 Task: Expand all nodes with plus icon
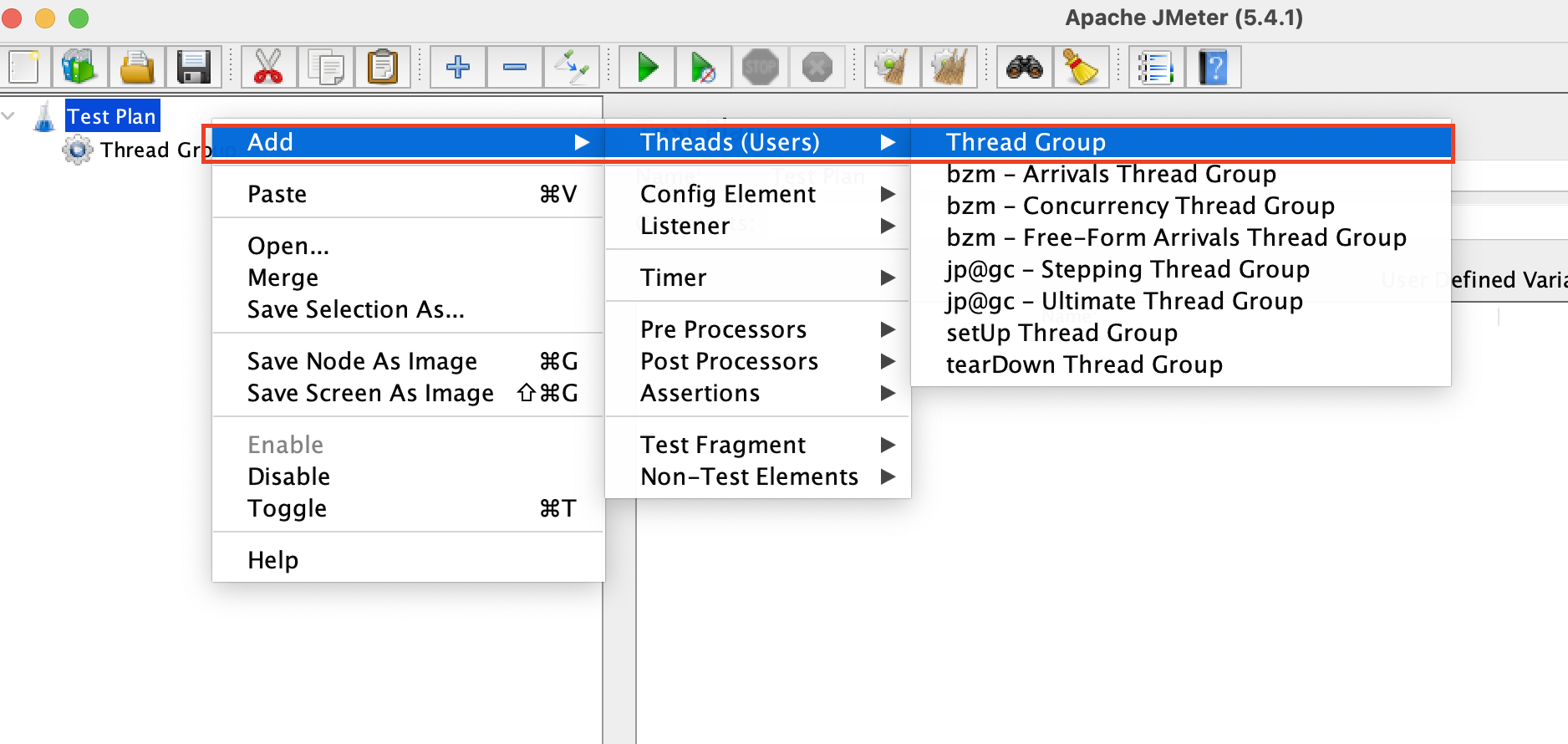(458, 67)
